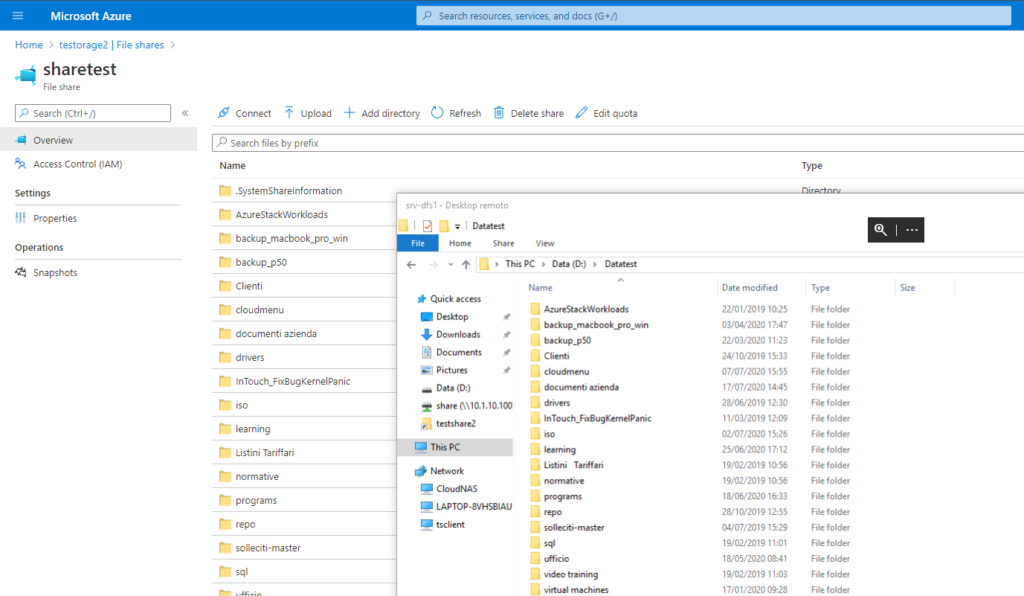Click the Pictures icon in Quick access
This screenshot has height=596, width=1024.
point(426,370)
